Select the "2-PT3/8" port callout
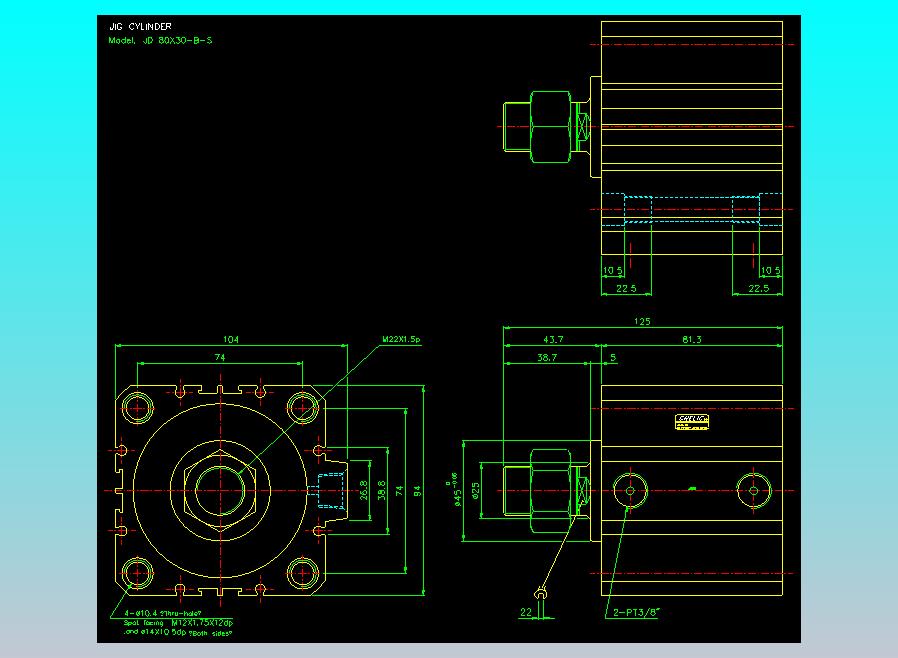This screenshot has height=658, width=898. coord(636,612)
